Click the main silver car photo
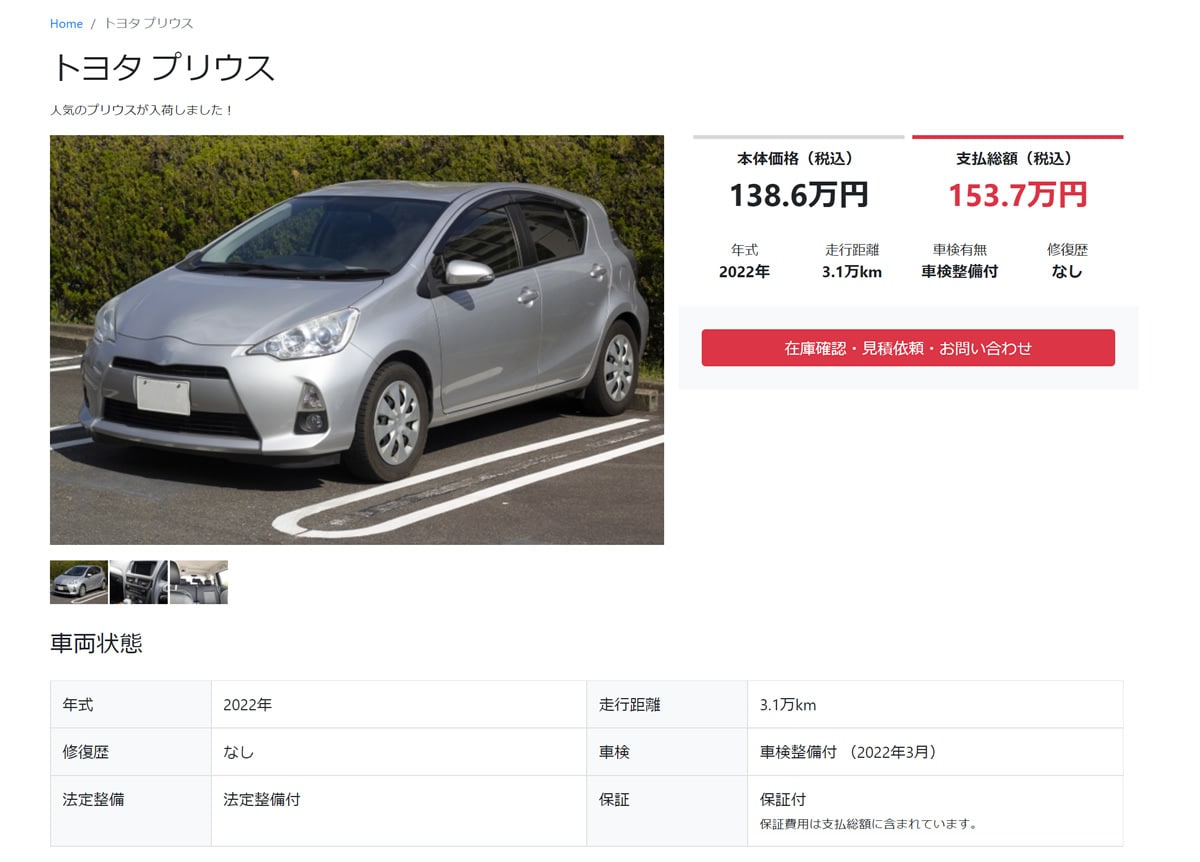Image resolution: width=1200 pixels, height=862 pixels. (357, 340)
